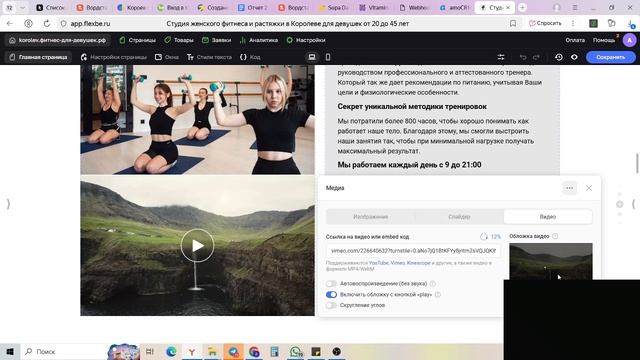Open the tab group dropdown arrow

pos(22,8)
